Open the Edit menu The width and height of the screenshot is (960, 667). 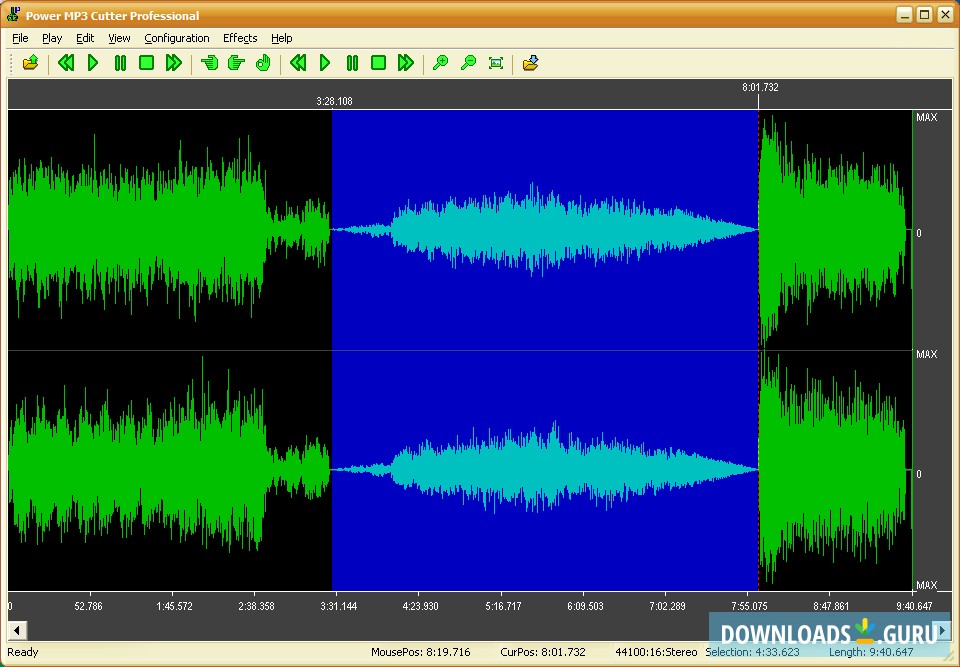click(85, 38)
